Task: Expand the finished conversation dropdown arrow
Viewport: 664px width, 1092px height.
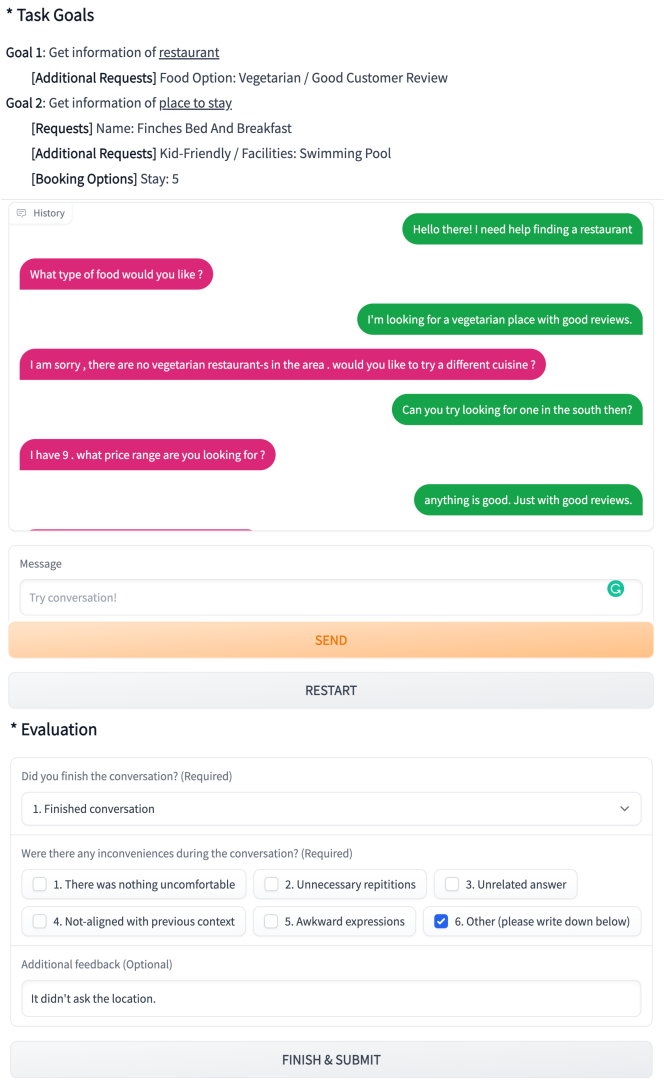Action: pyautogui.click(x=625, y=808)
